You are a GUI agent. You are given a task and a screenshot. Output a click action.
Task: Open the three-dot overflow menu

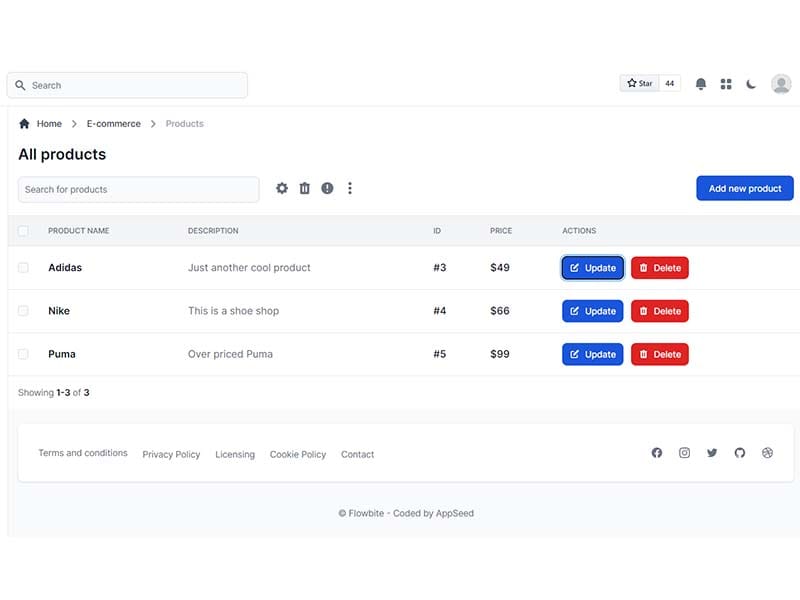(350, 188)
